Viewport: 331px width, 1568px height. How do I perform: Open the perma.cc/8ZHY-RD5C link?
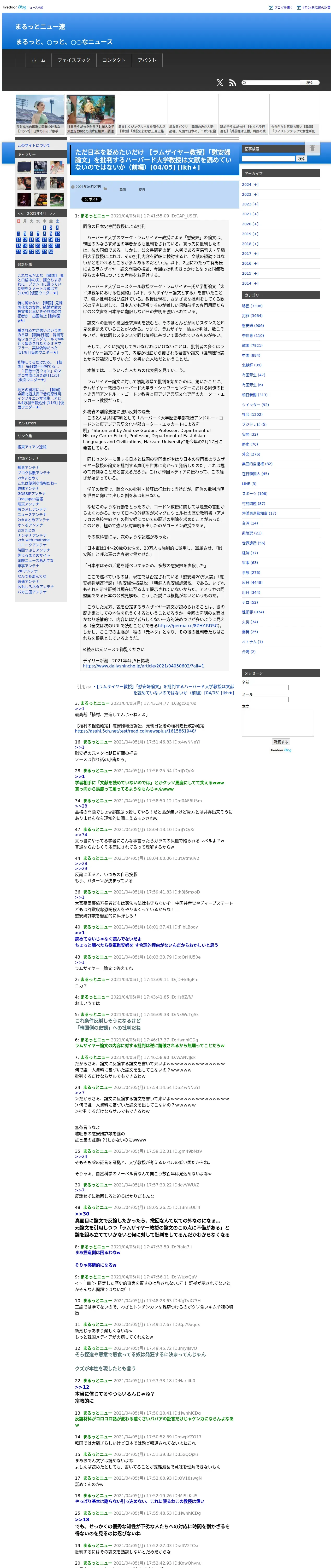pyautogui.click(x=188, y=625)
